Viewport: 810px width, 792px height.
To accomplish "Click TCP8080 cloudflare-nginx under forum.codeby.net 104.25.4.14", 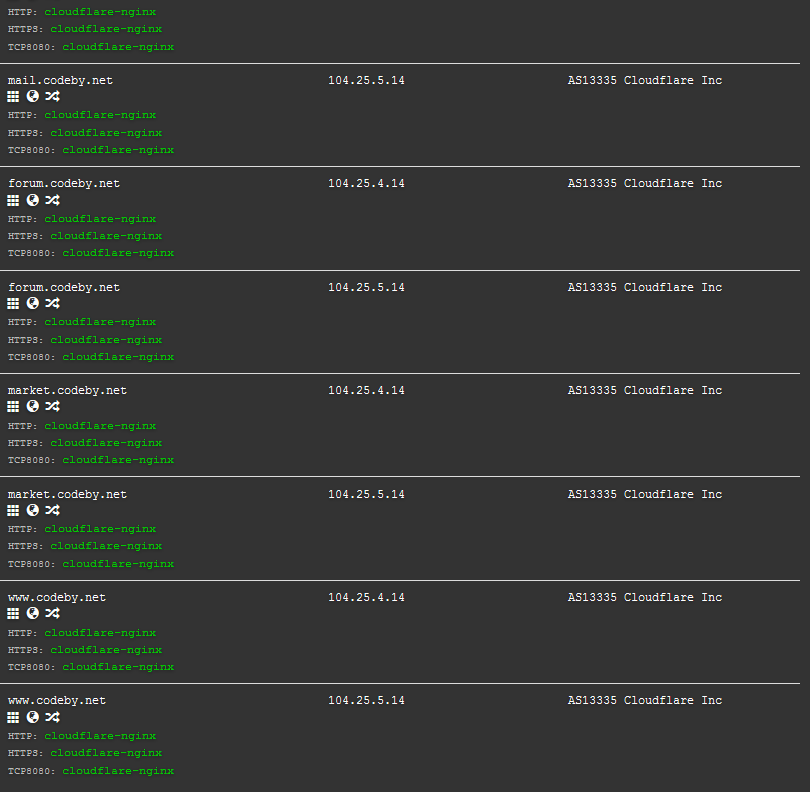I will click(x=91, y=253).
